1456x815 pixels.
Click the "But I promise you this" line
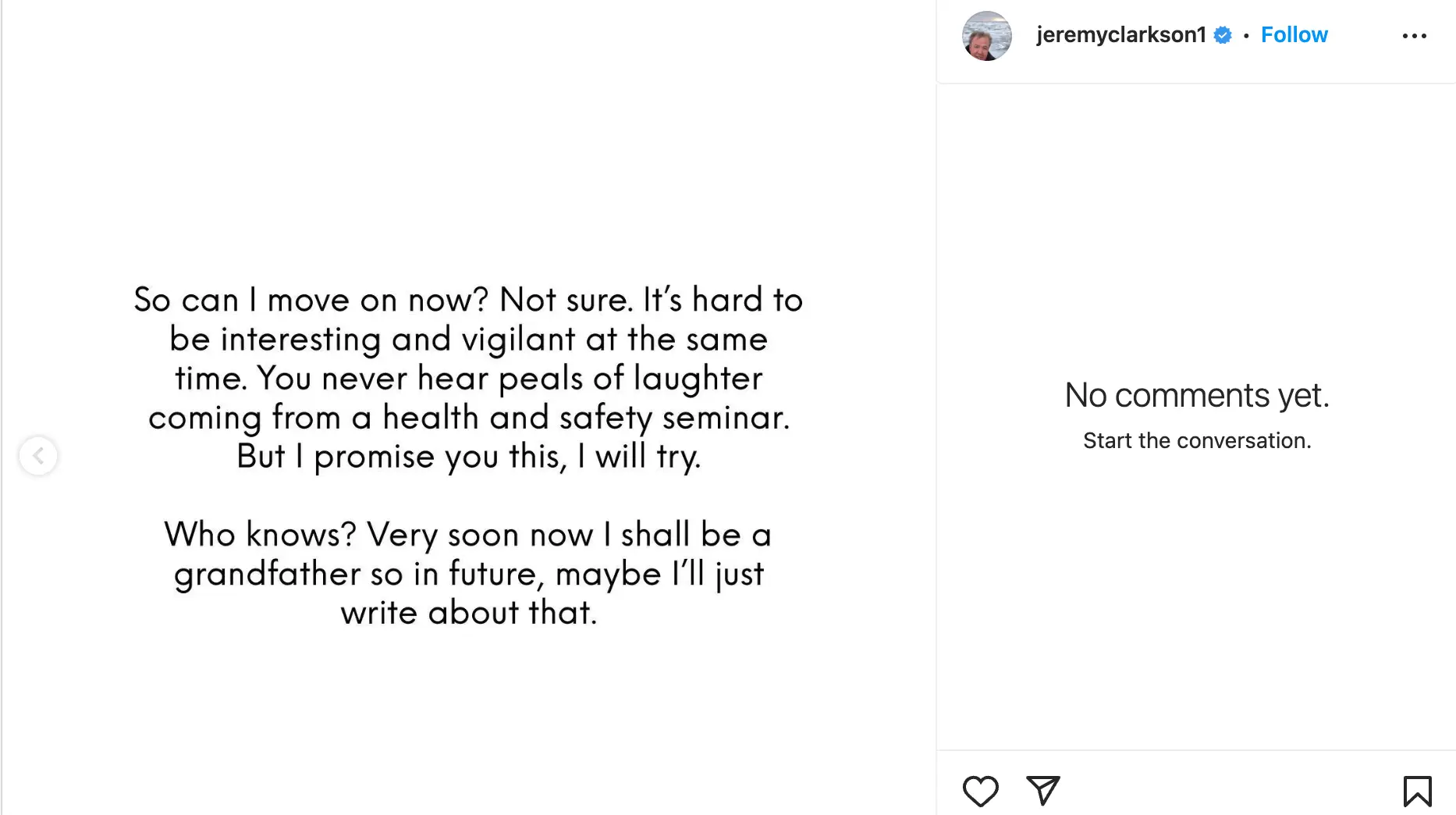point(468,457)
